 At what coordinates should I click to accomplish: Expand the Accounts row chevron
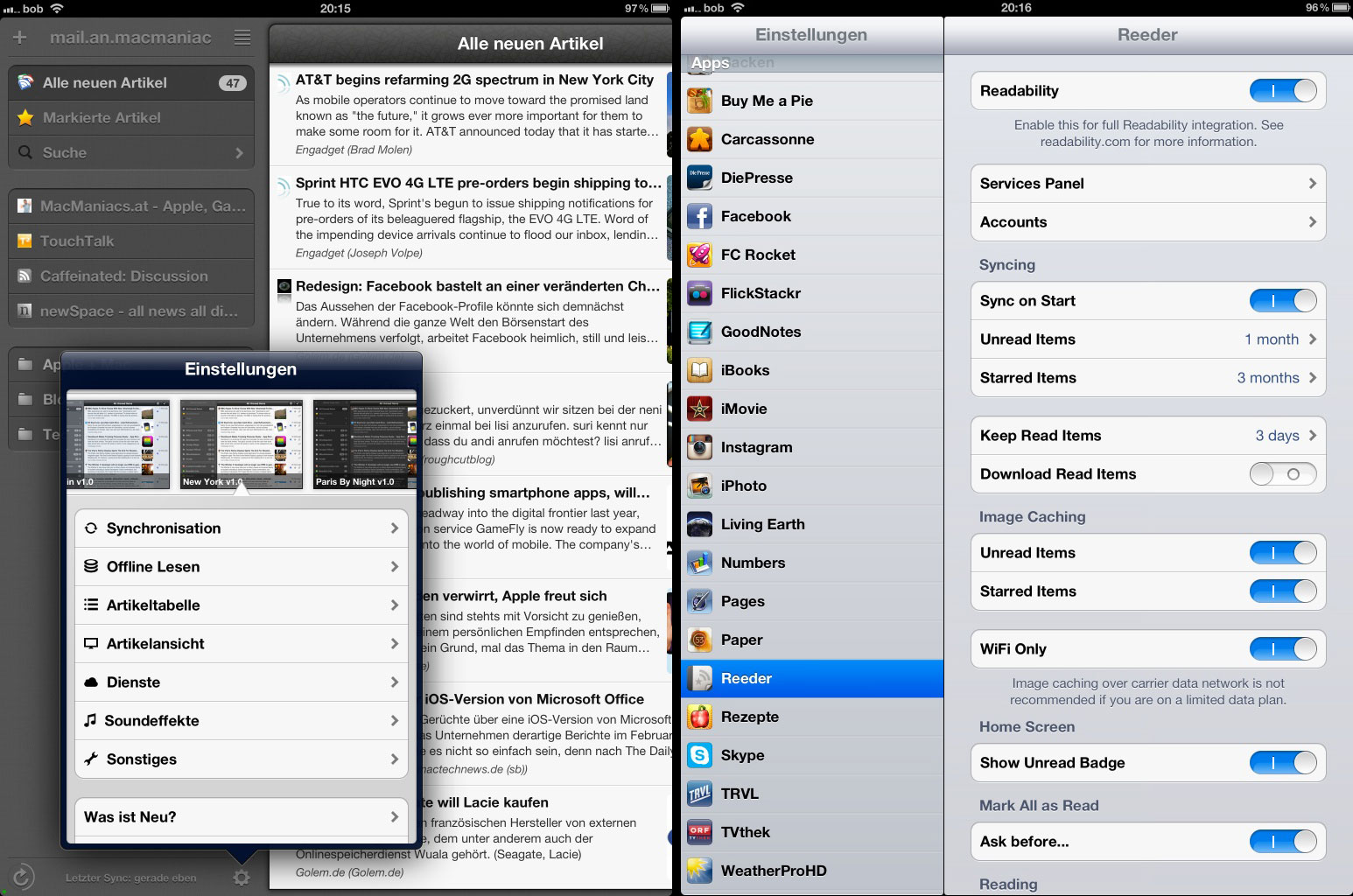tap(1312, 222)
